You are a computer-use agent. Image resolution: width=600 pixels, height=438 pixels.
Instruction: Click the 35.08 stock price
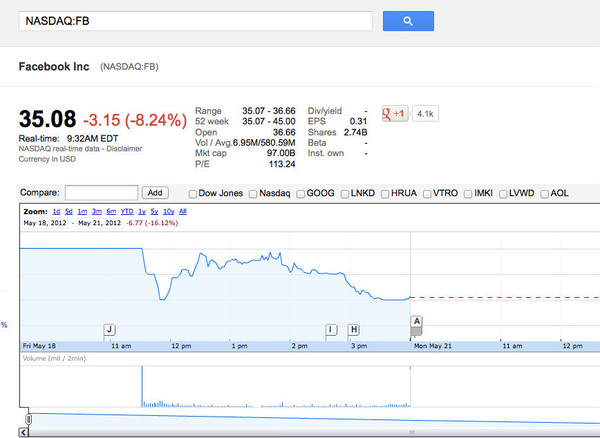click(x=47, y=119)
